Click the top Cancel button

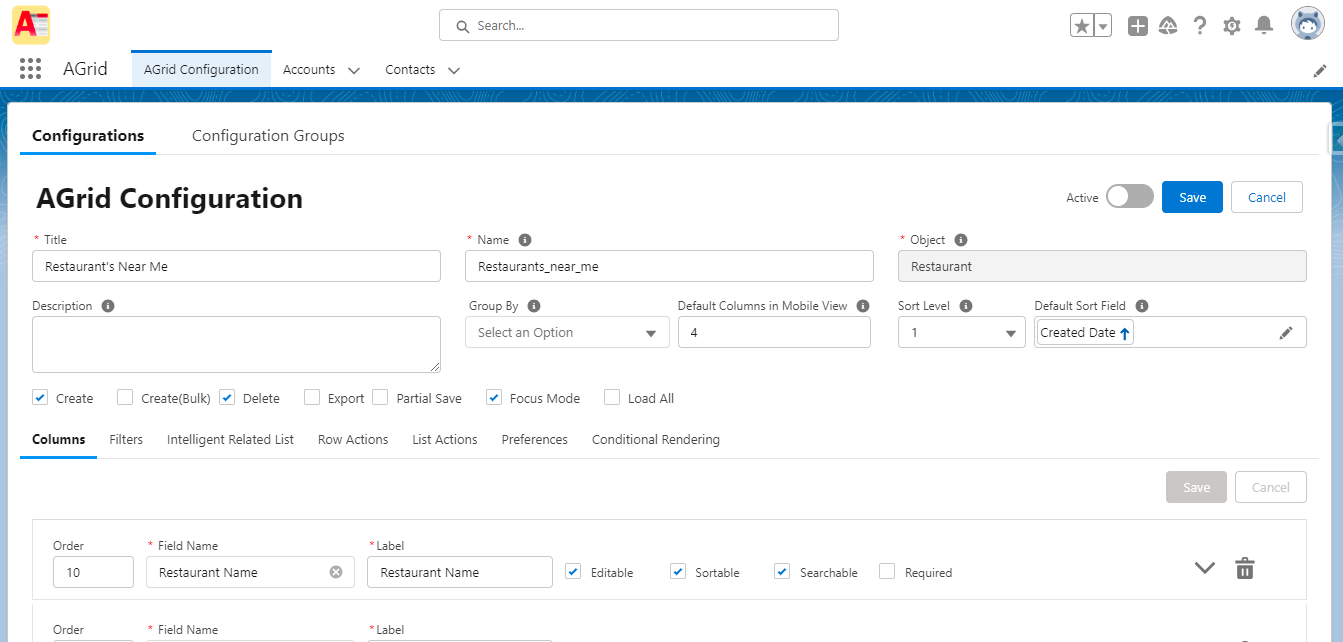1267,197
